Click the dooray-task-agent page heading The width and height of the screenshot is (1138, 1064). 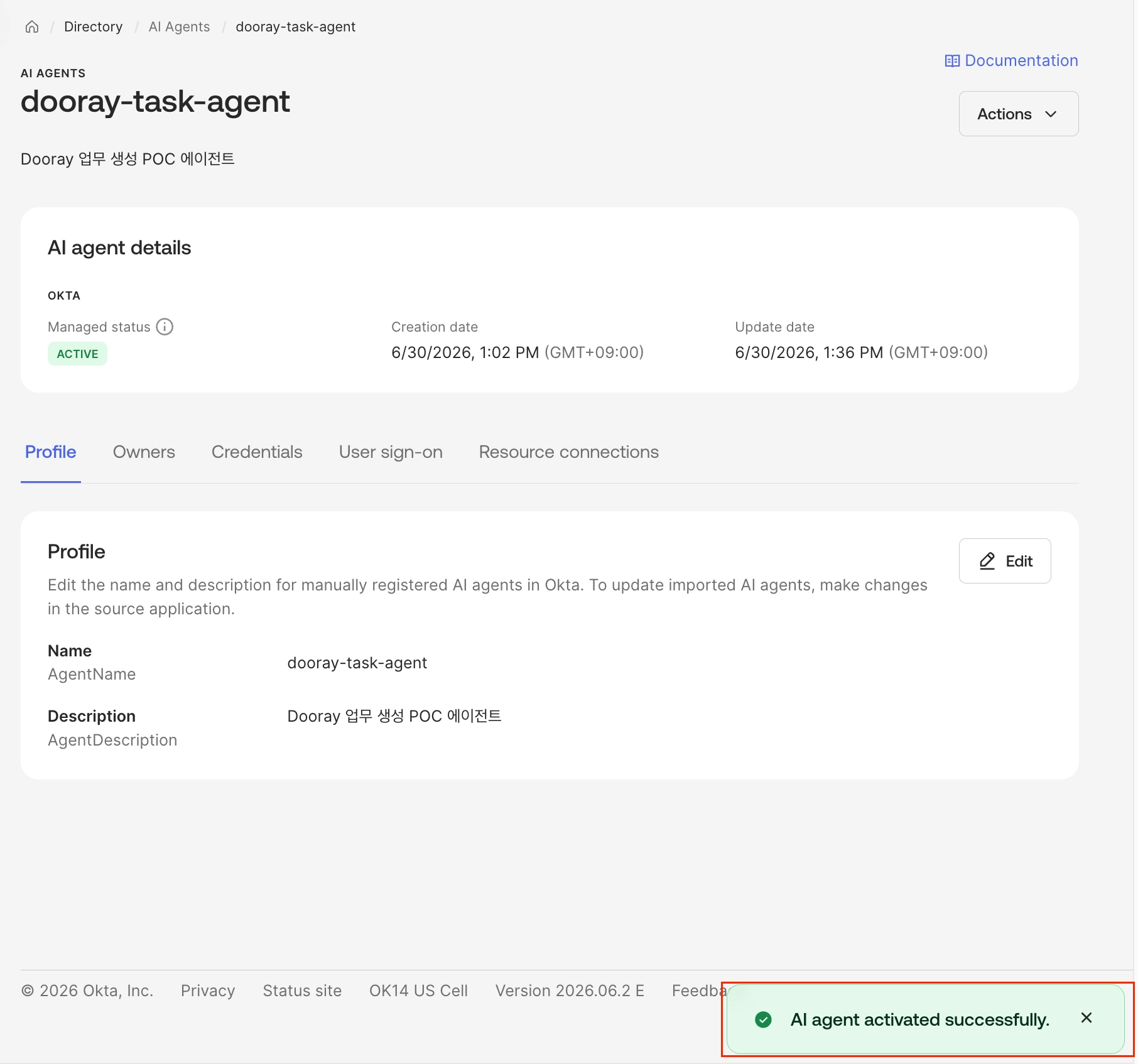155,101
